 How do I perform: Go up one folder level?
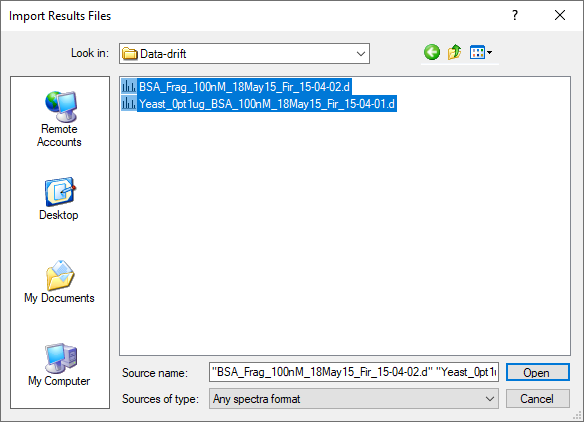(454, 53)
